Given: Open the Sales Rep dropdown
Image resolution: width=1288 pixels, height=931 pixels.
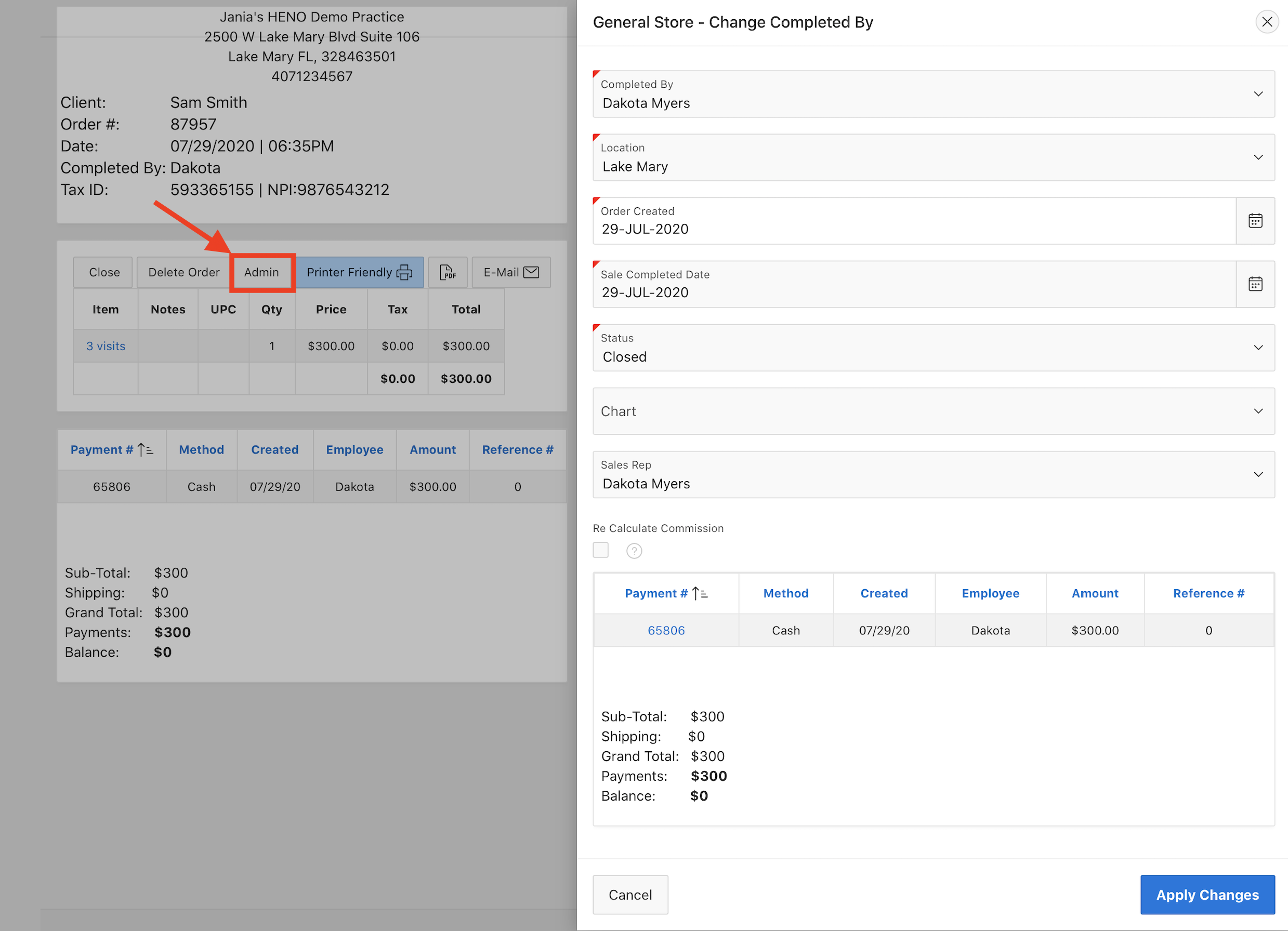Looking at the screenshot, I should point(933,474).
